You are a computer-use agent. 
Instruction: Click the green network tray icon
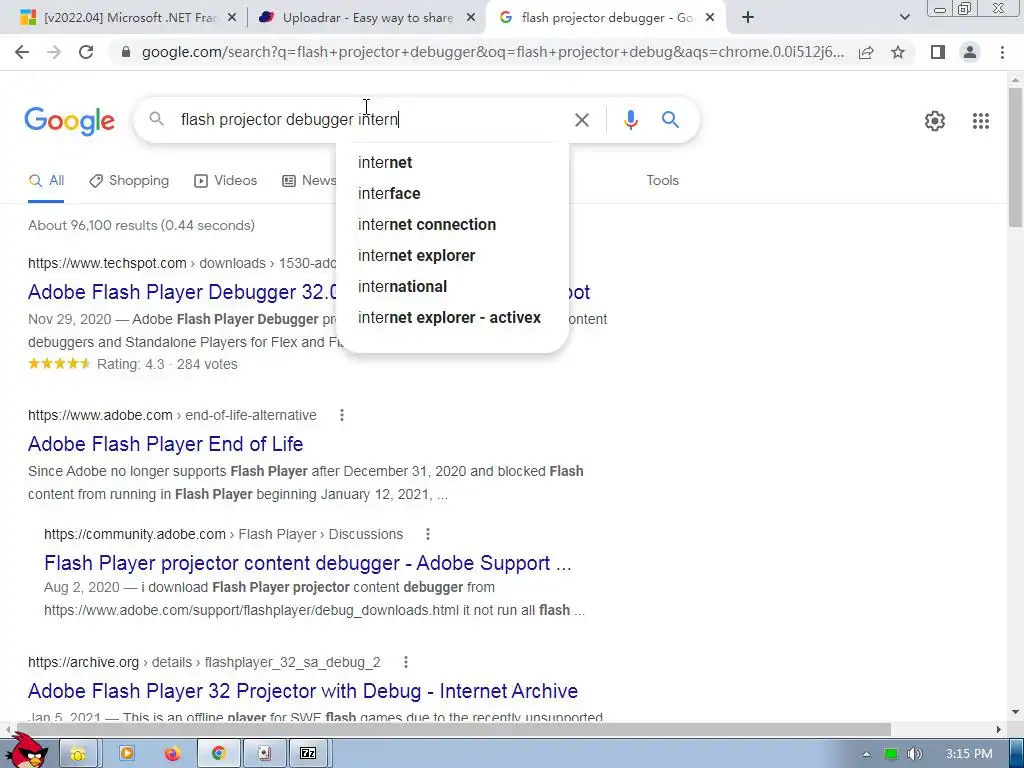tap(890, 754)
